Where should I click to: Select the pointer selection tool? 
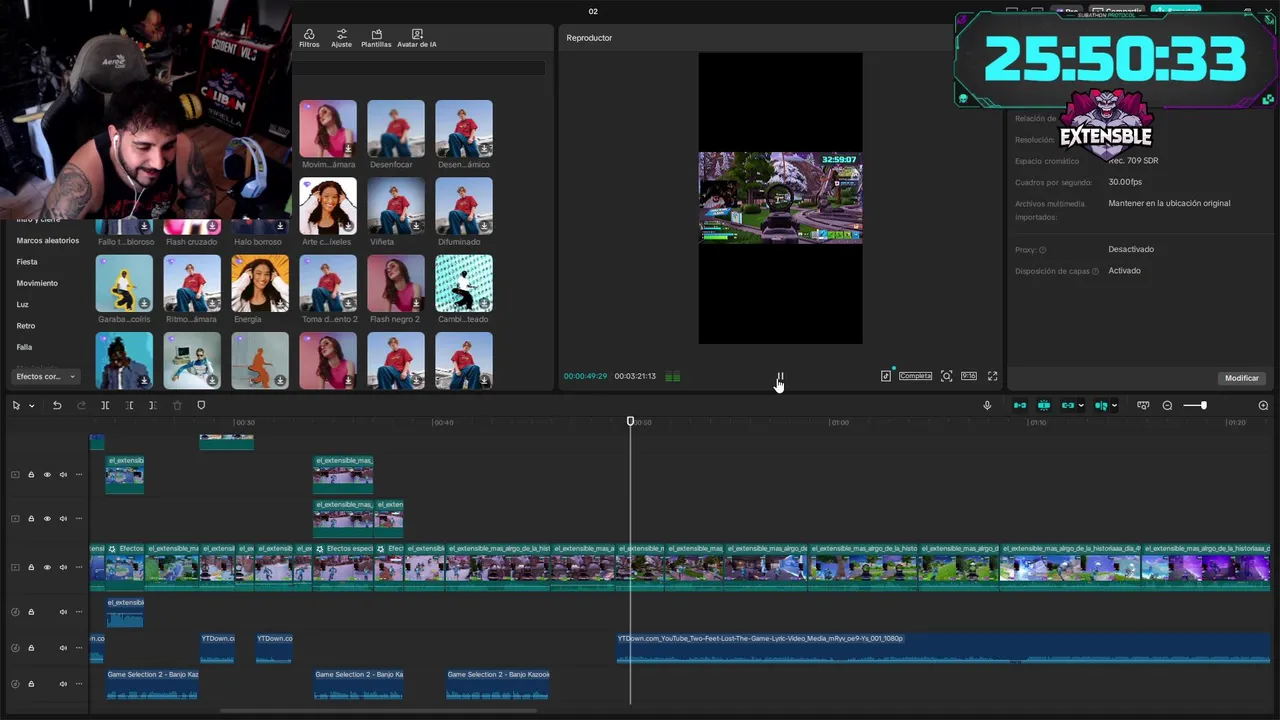(16, 405)
